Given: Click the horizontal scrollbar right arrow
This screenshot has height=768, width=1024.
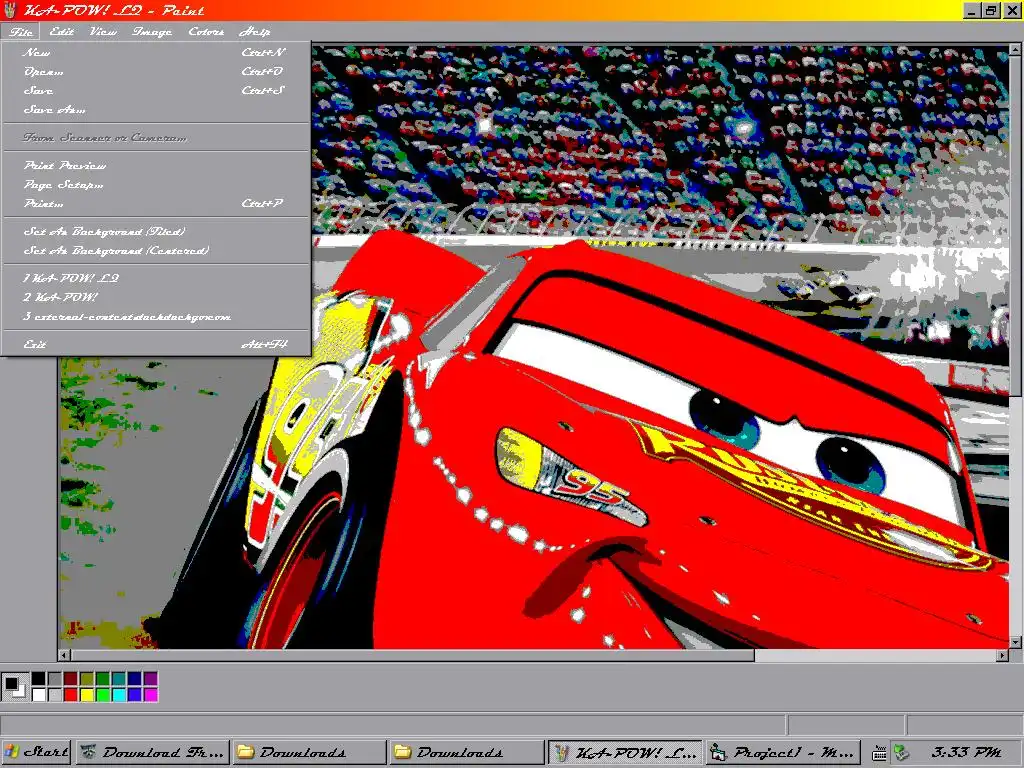Looking at the screenshot, I should coord(1003,655).
